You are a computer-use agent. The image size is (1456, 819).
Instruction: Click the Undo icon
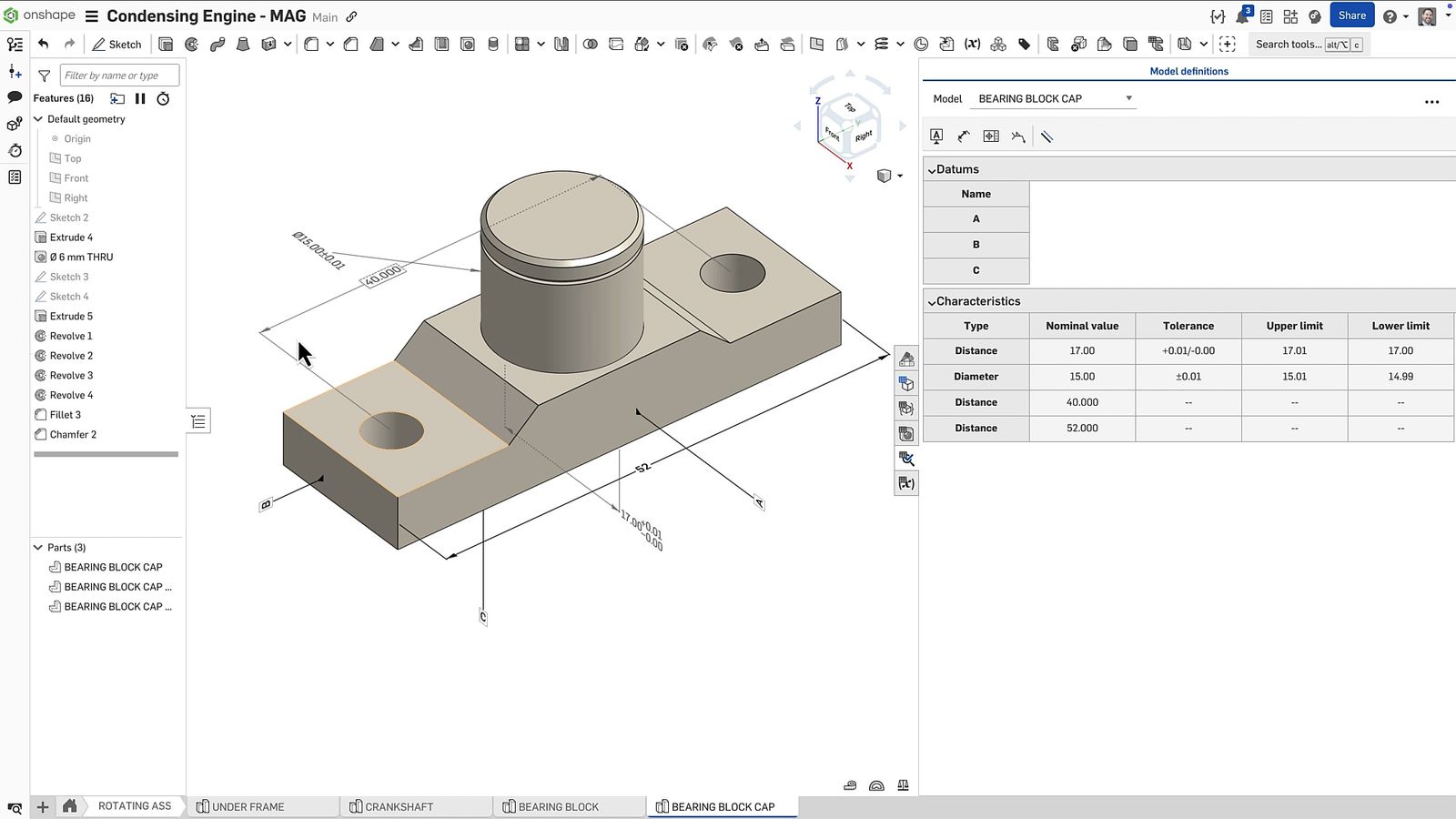(44, 44)
